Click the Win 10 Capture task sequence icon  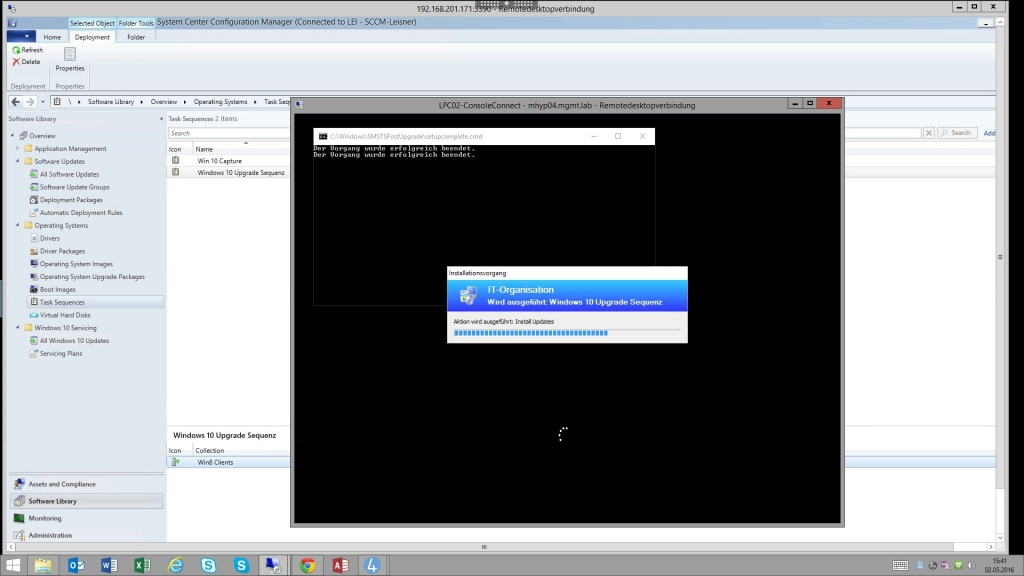coord(175,160)
